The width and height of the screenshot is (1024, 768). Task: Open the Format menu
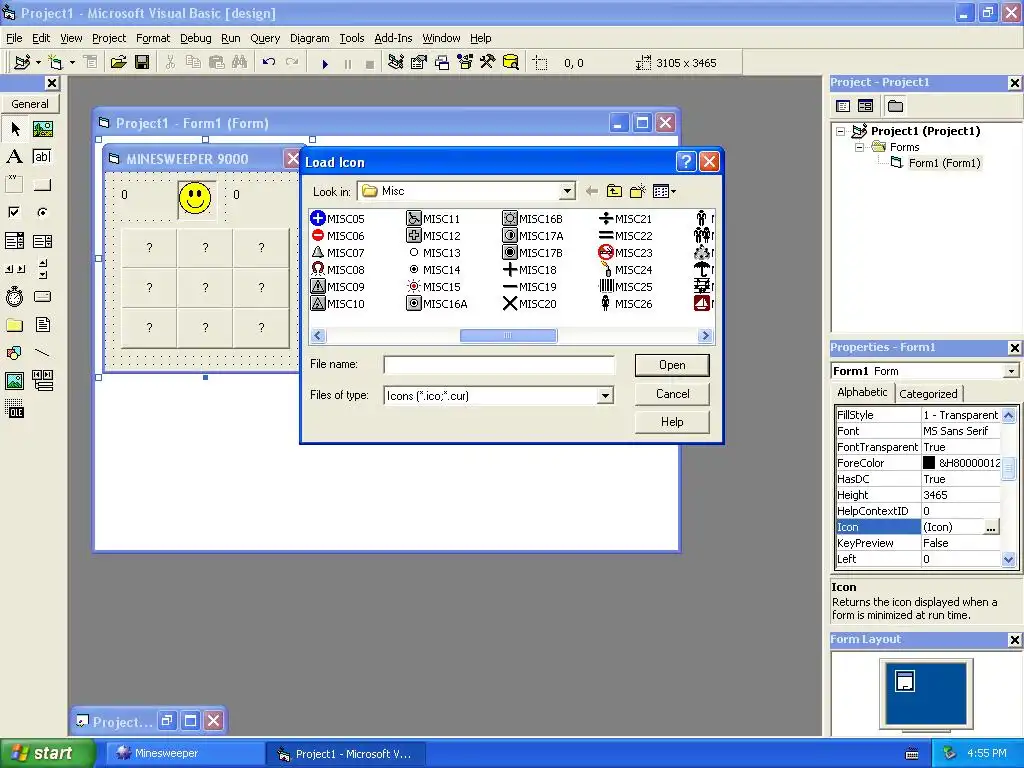pyautogui.click(x=152, y=38)
